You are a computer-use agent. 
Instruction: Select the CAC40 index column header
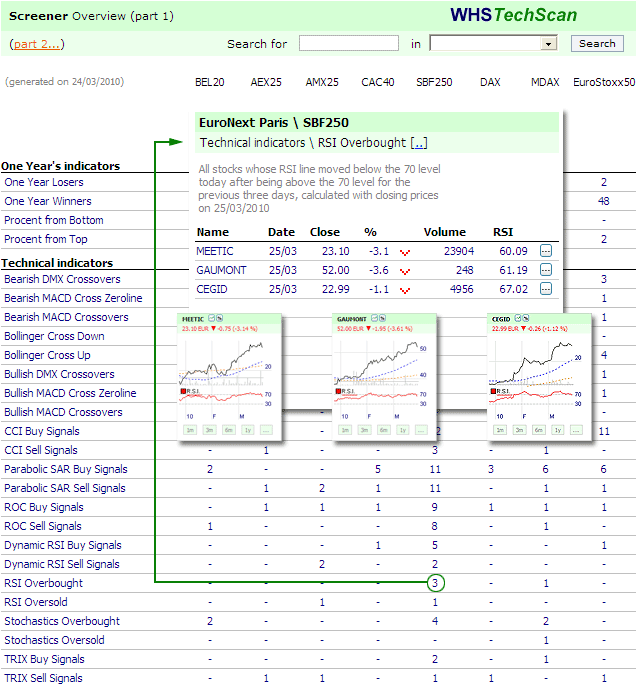click(377, 83)
